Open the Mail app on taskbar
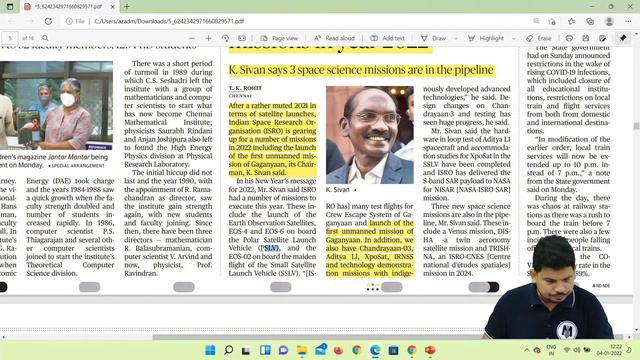640x360 pixels. click(320, 350)
